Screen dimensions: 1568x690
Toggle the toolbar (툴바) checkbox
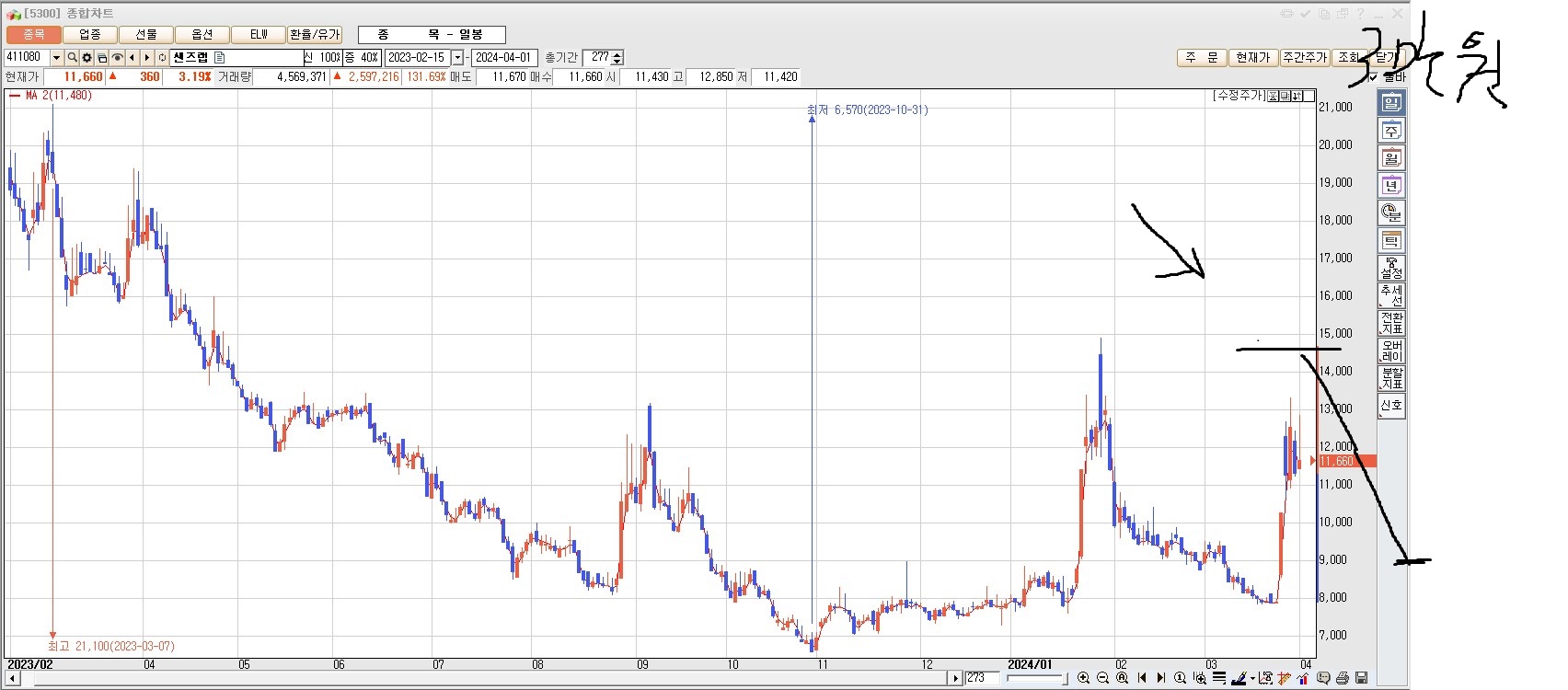tap(1374, 77)
